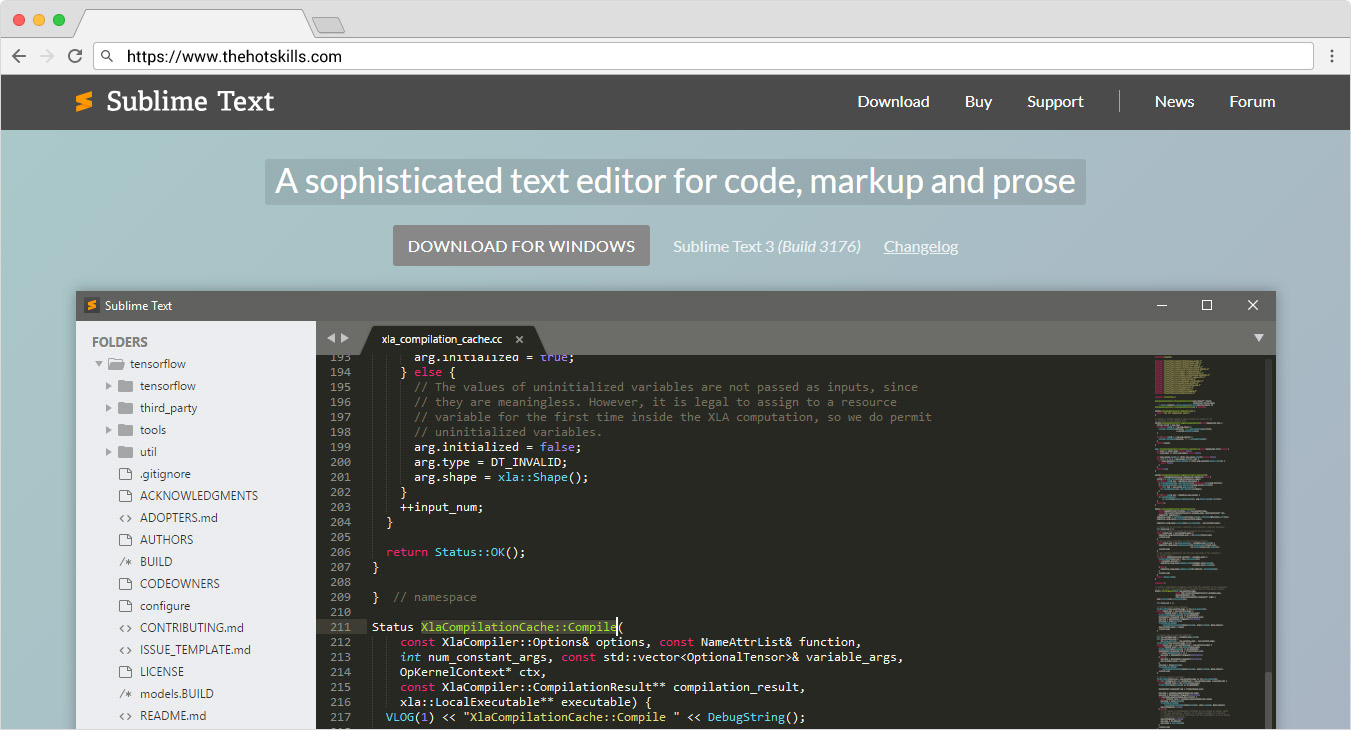Image resolution: width=1351 pixels, height=730 pixels.
Task: Open AUTHORS file in sidebar
Action: click(167, 540)
